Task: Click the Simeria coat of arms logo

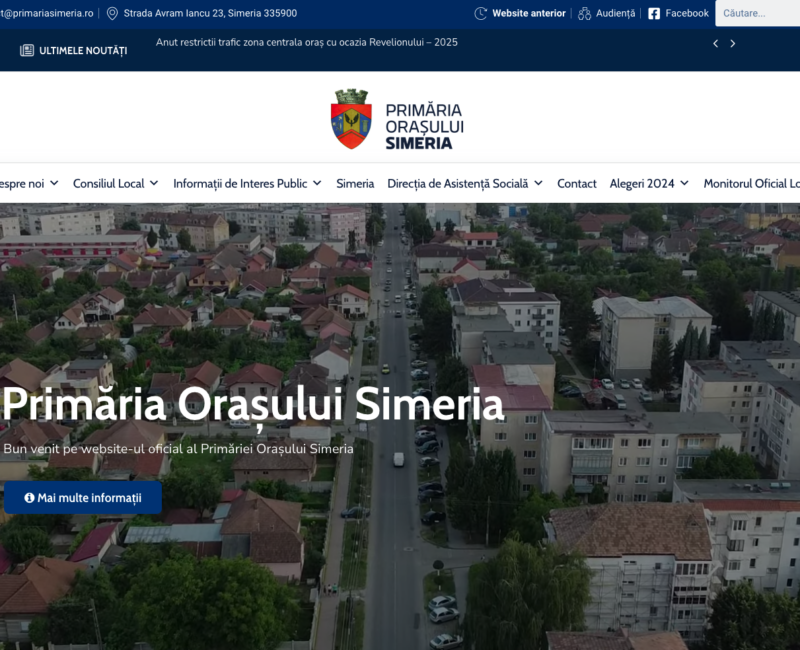Action: pyautogui.click(x=351, y=119)
